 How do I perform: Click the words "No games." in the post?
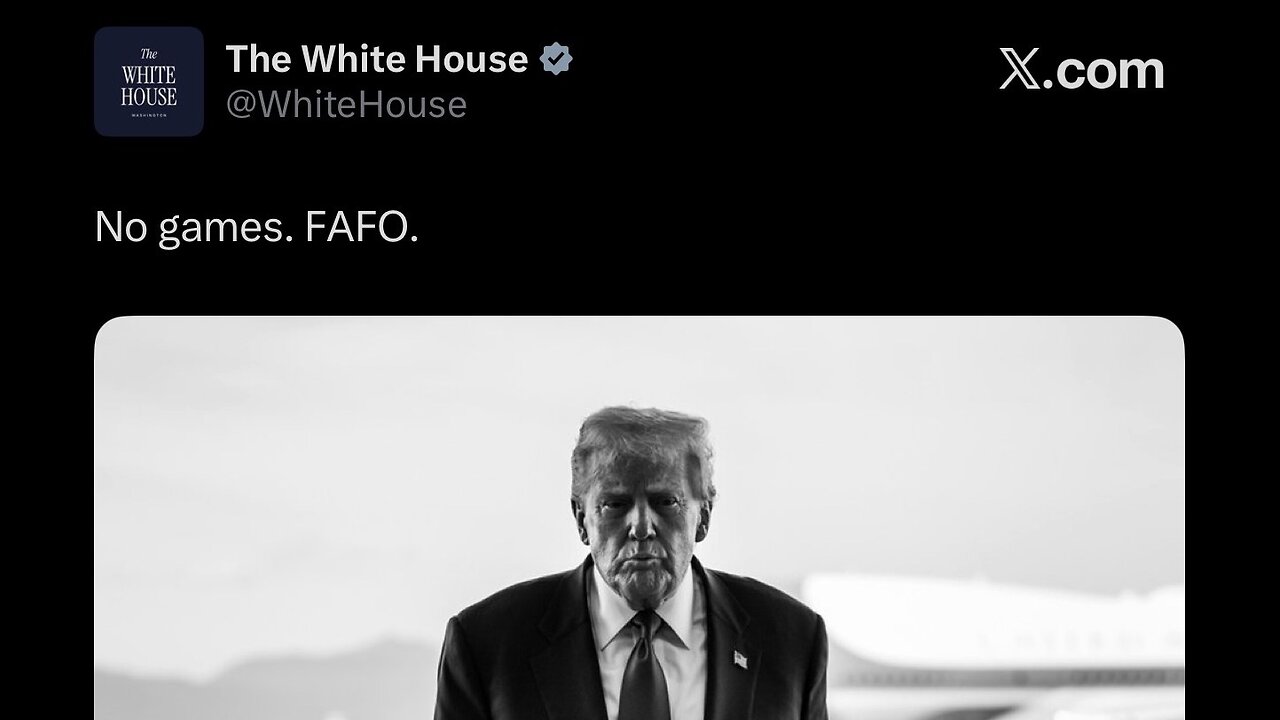point(194,229)
